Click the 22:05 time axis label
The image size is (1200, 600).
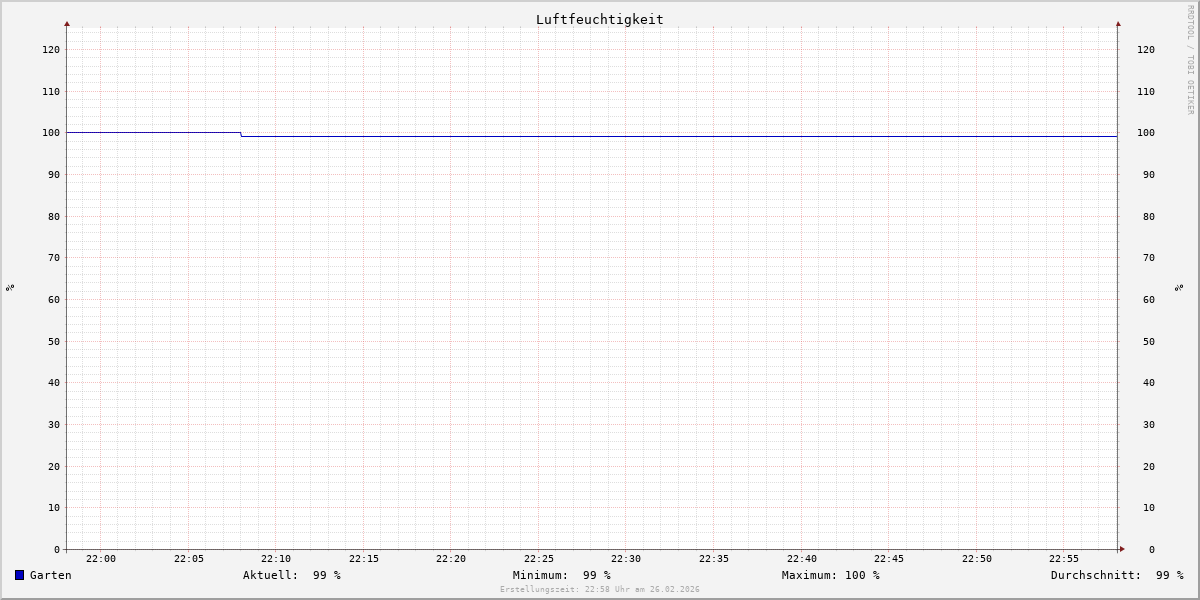tap(189, 559)
